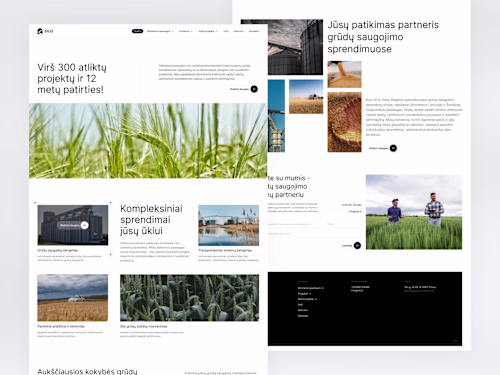Image resolution: width=500 pixels, height=375 pixels.
Task: Click the round arrow button under about text
Action: click(393, 148)
